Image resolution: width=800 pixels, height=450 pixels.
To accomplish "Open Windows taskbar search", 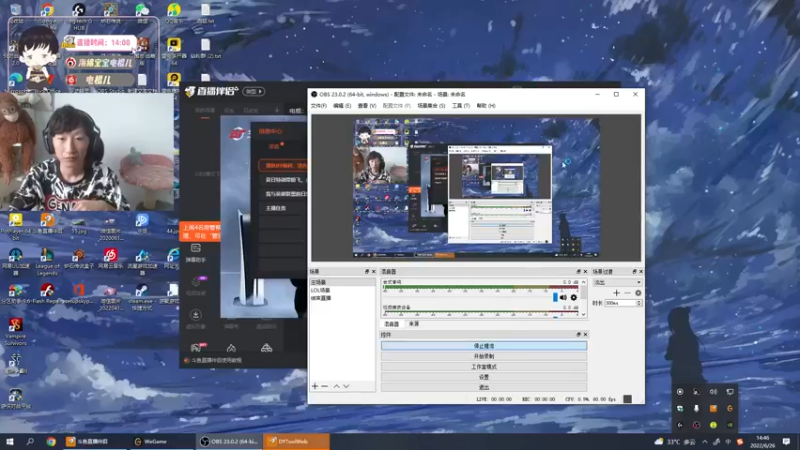I will [x=30, y=441].
